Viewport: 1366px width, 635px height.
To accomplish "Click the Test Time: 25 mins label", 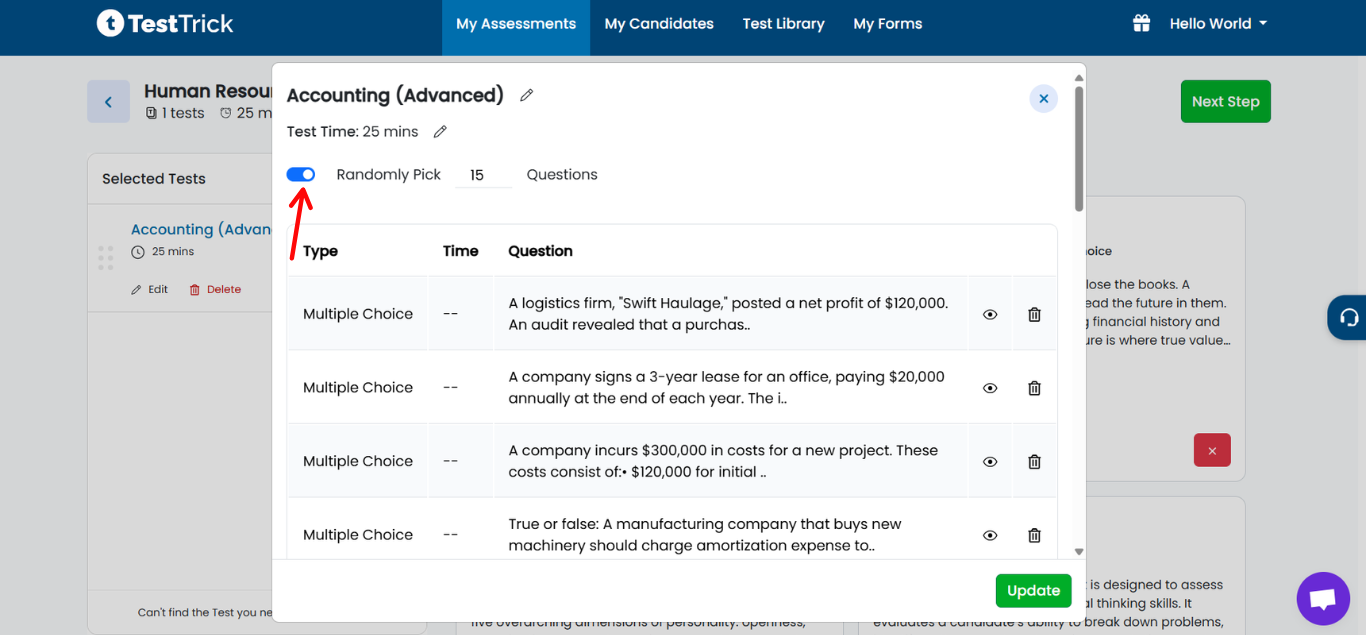I will tap(352, 132).
